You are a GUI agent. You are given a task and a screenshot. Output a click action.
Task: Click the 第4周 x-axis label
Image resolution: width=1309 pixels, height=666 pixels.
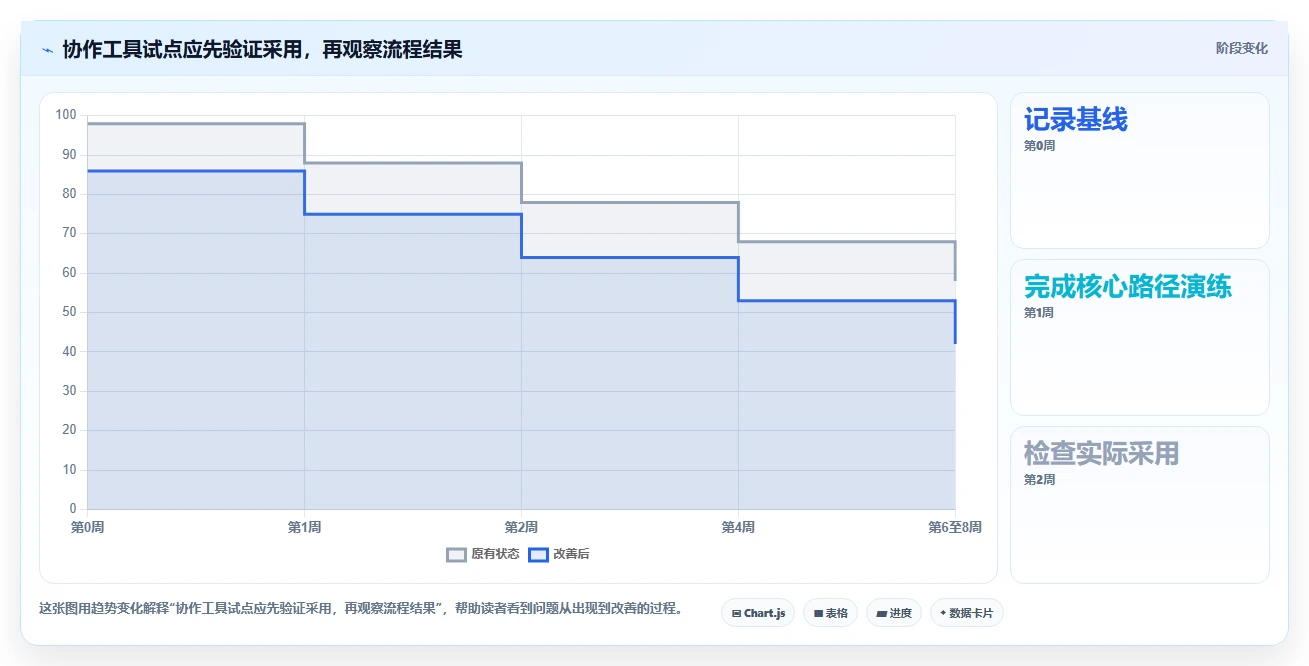click(x=738, y=527)
